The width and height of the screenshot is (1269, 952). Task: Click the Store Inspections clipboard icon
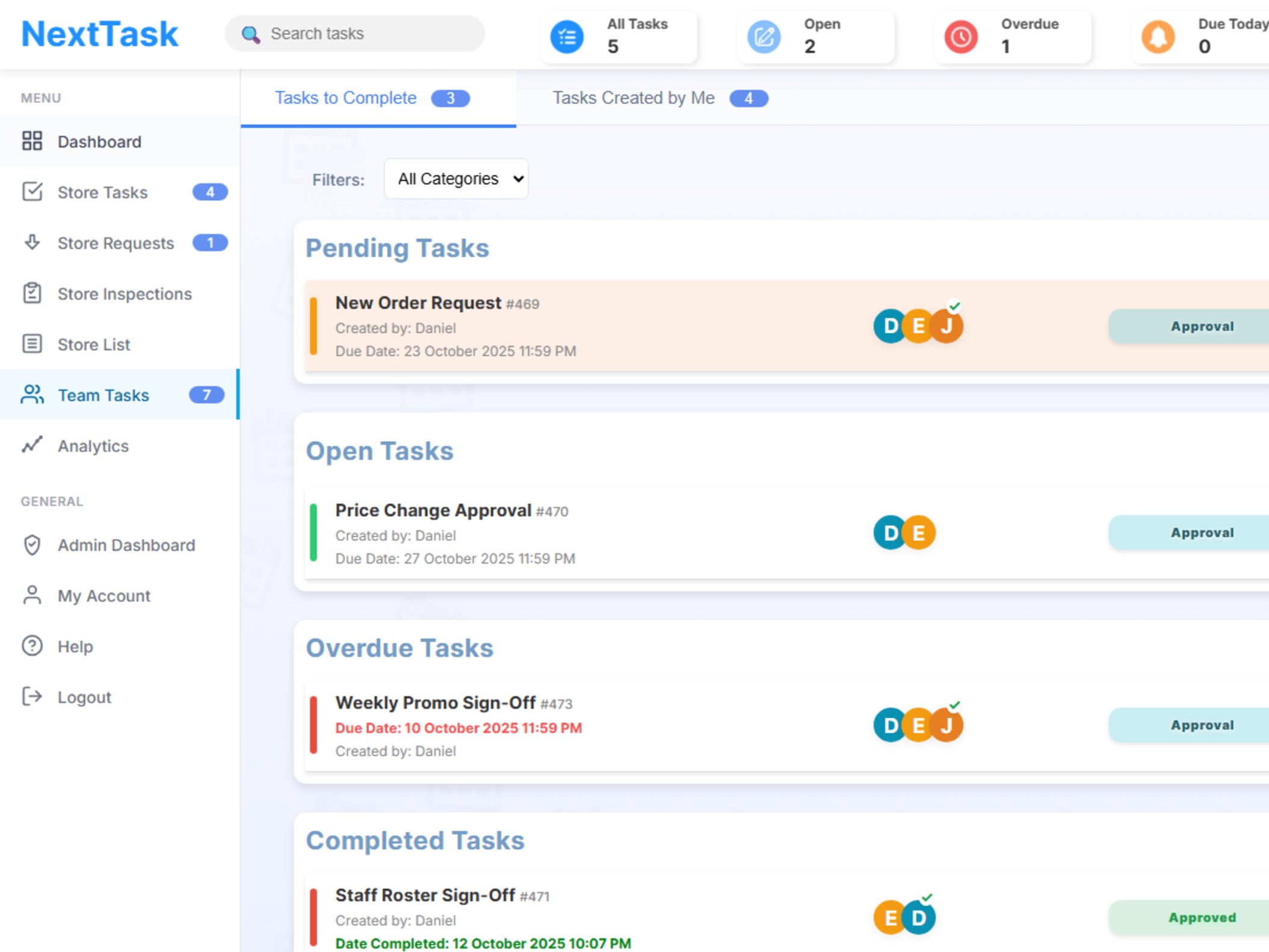click(x=32, y=294)
